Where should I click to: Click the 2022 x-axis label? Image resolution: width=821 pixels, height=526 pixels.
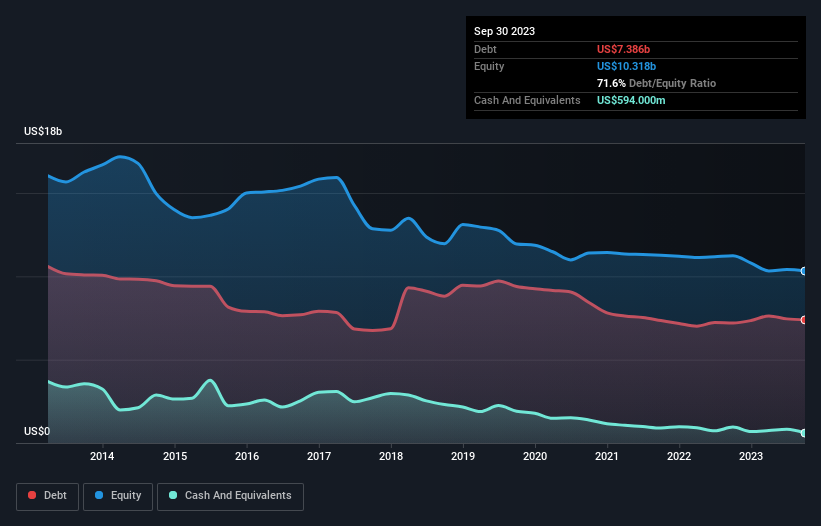679,456
